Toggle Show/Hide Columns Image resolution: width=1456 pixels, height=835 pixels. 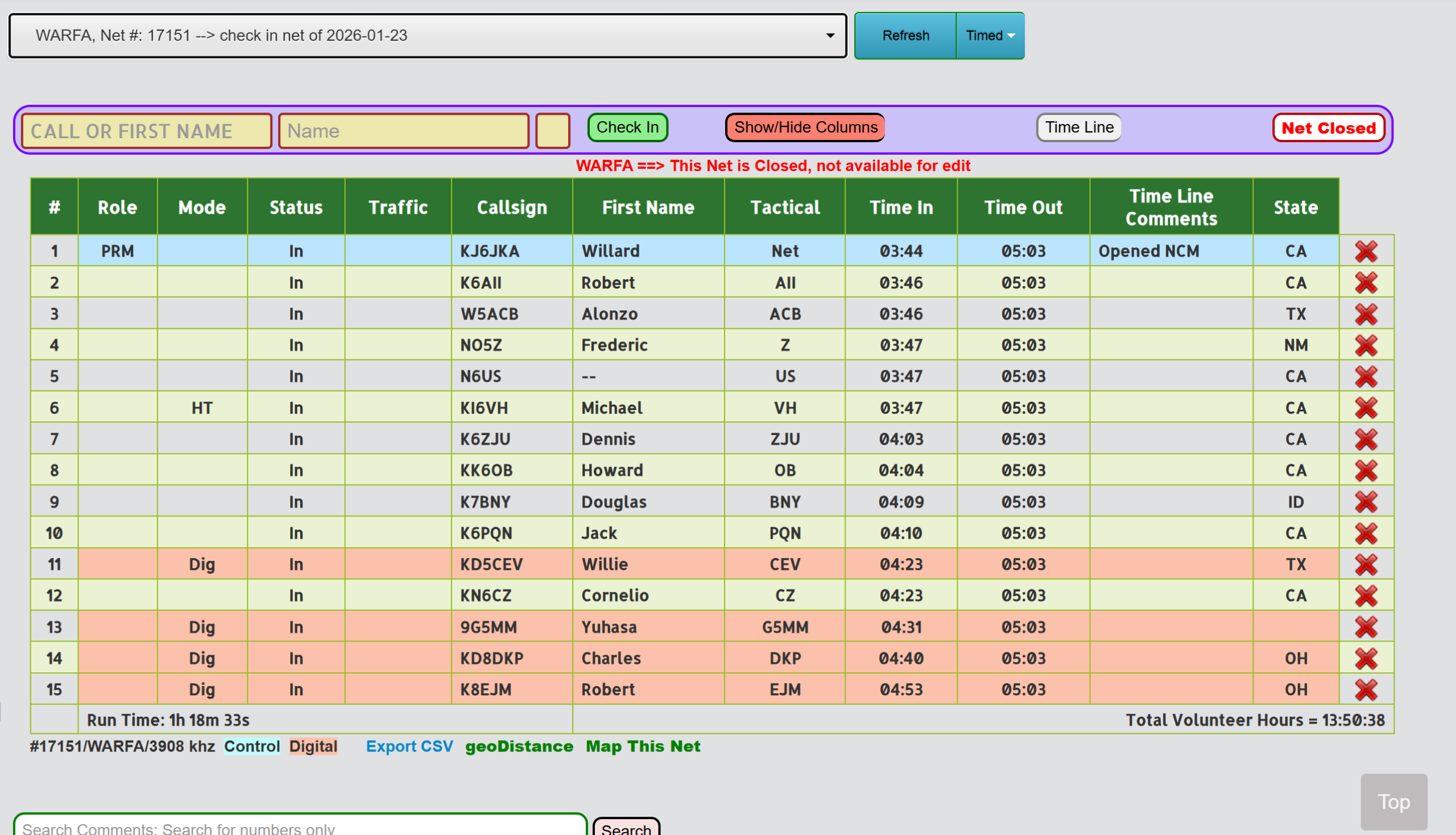coord(805,127)
